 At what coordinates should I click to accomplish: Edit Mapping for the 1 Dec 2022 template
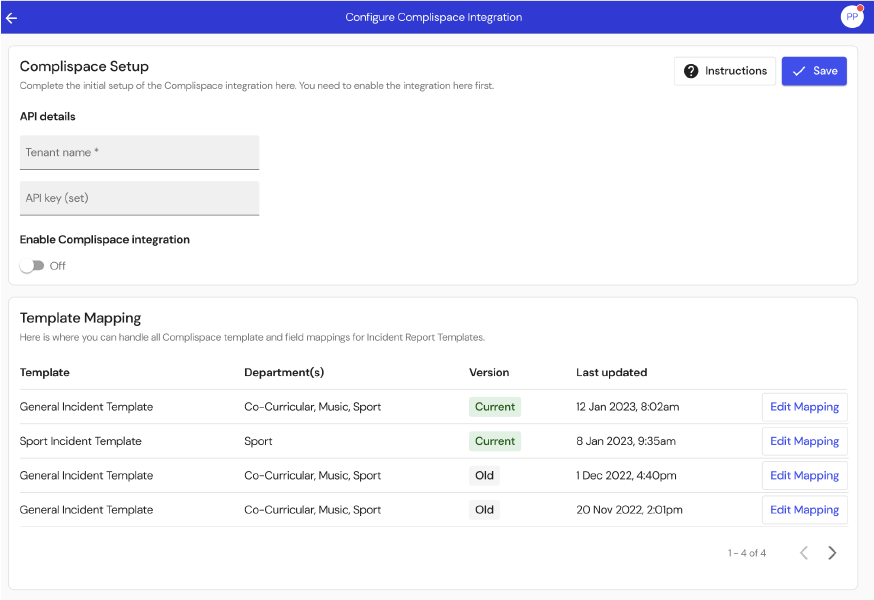coord(804,475)
